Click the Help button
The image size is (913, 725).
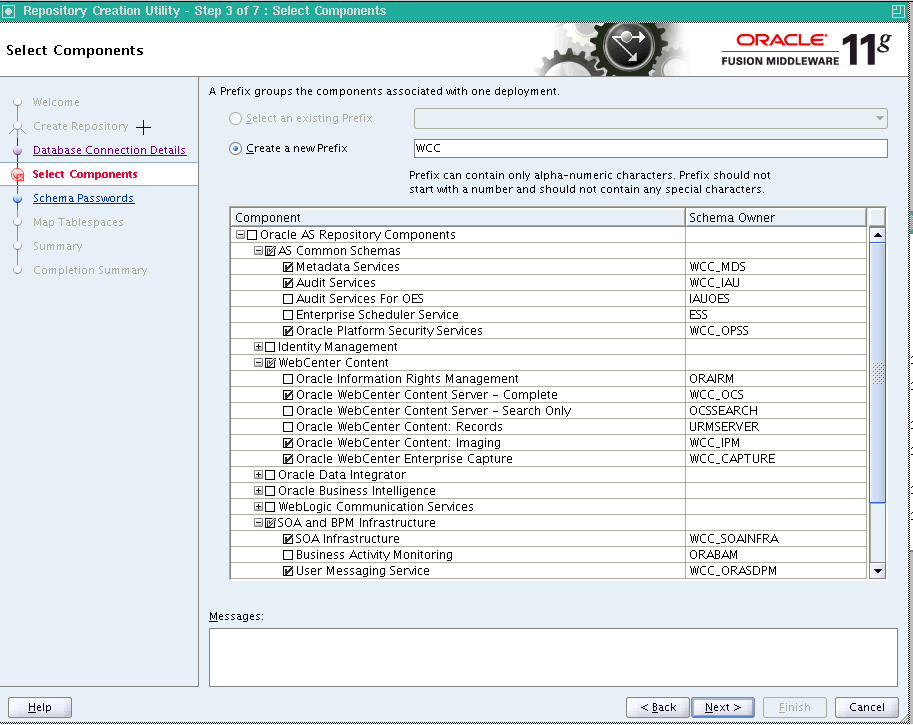coord(40,708)
